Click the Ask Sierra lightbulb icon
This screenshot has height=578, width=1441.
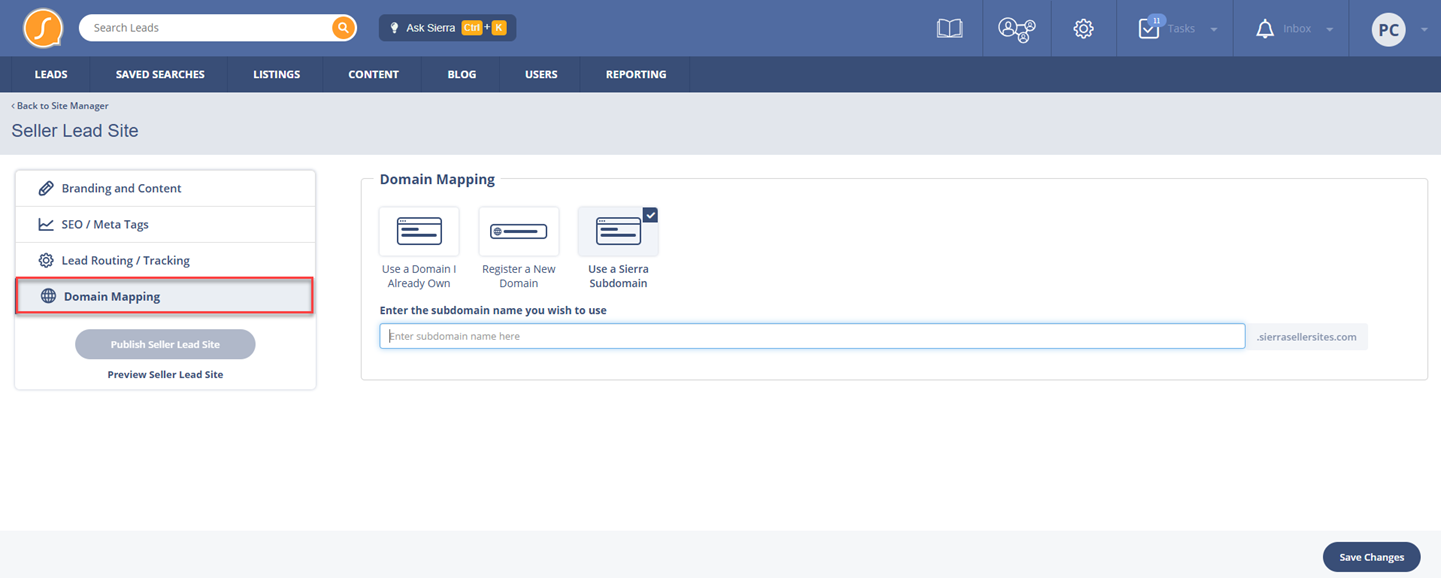click(394, 28)
